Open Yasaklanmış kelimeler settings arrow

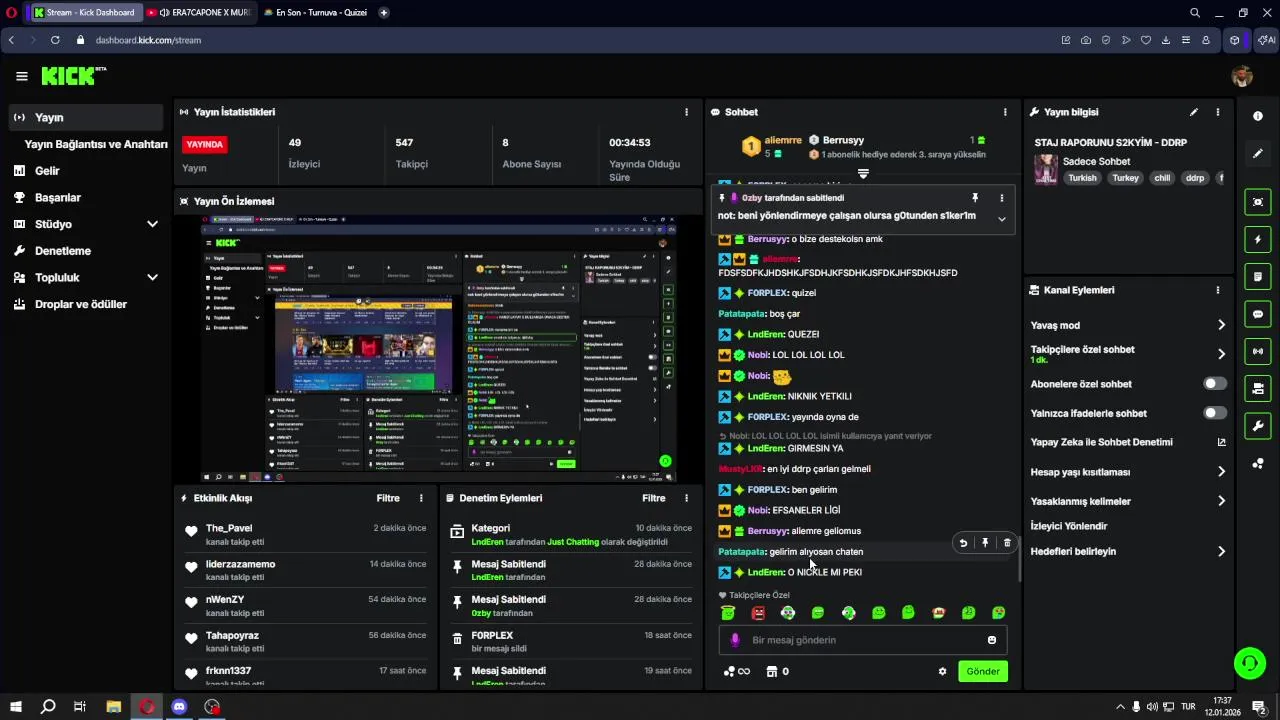tap(1221, 501)
